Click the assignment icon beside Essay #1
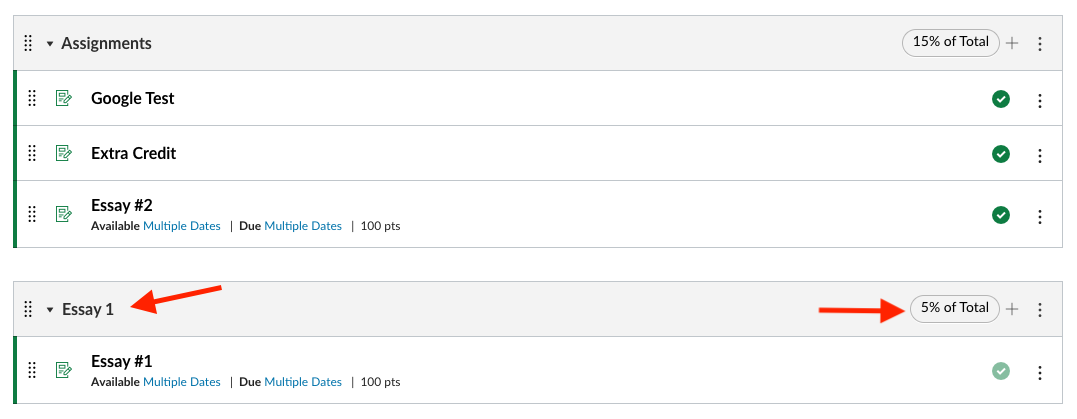The height and width of the screenshot is (419, 1077). (x=64, y=370)
